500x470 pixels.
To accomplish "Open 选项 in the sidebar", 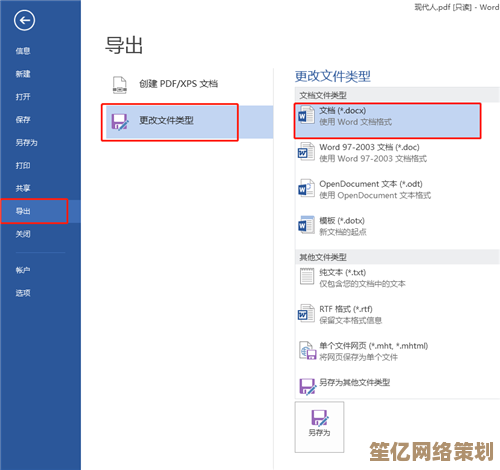I will (23, 293).
